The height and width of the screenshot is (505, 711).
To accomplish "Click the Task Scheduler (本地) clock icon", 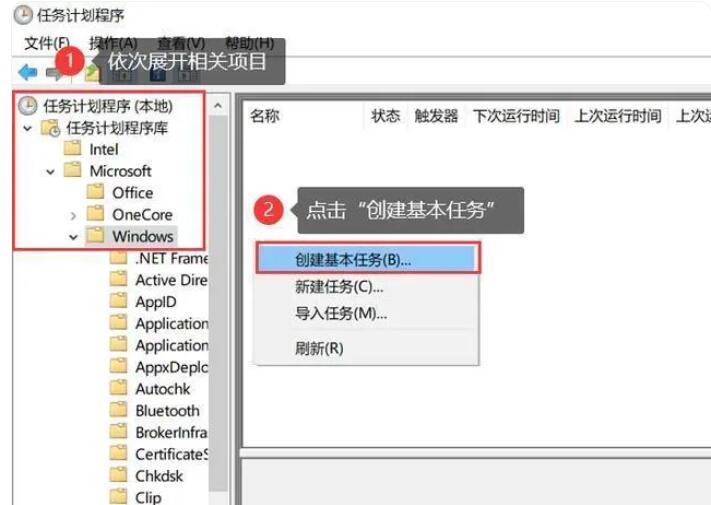I will [x=27, y=106].
